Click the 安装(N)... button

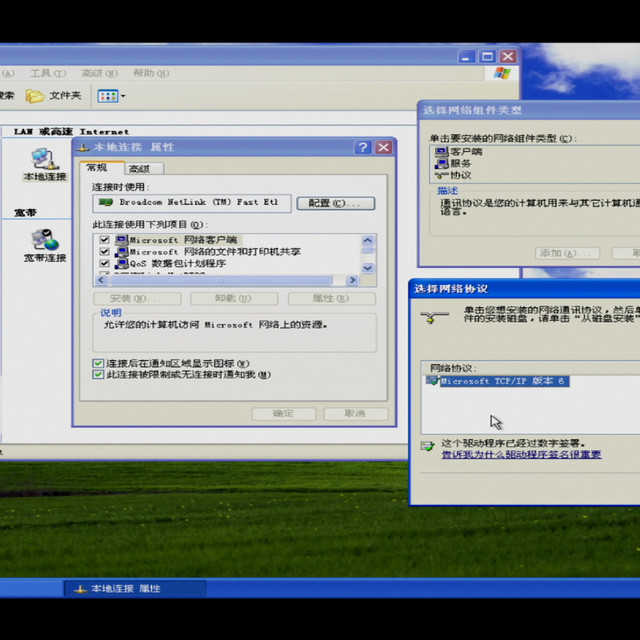[x=137, y=298]
